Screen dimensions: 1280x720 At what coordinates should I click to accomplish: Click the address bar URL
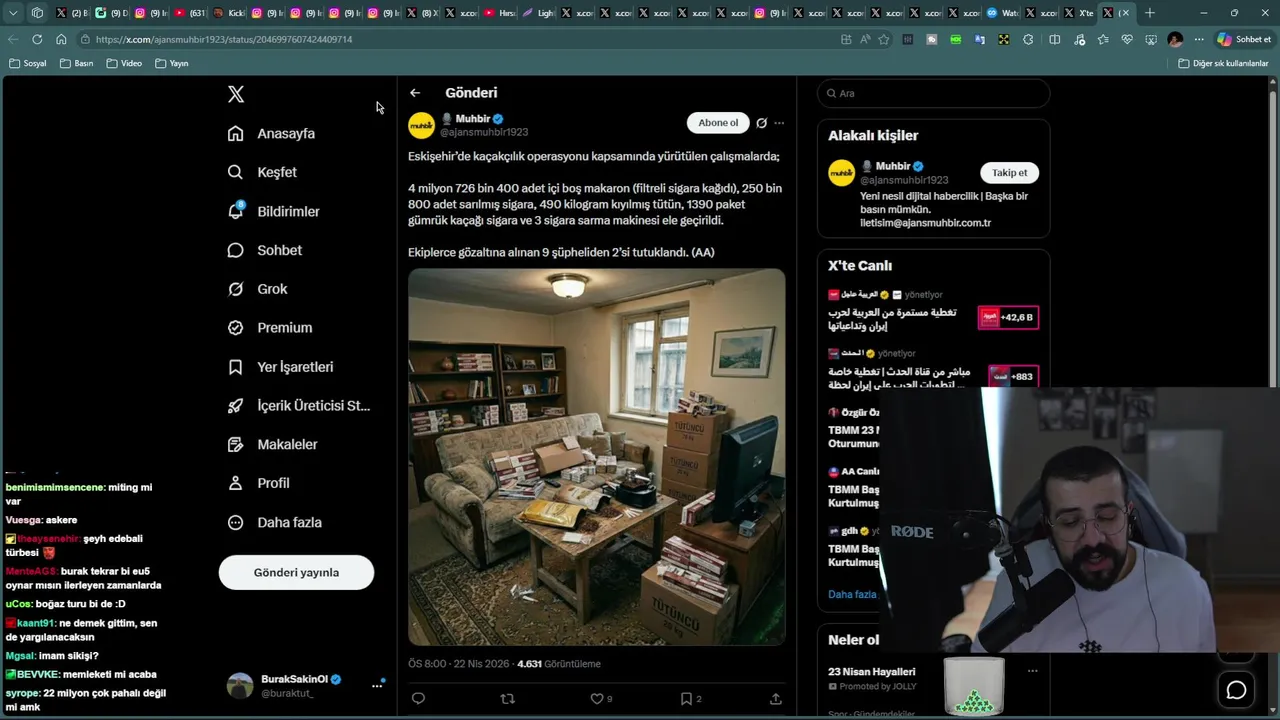pos(224,39)
